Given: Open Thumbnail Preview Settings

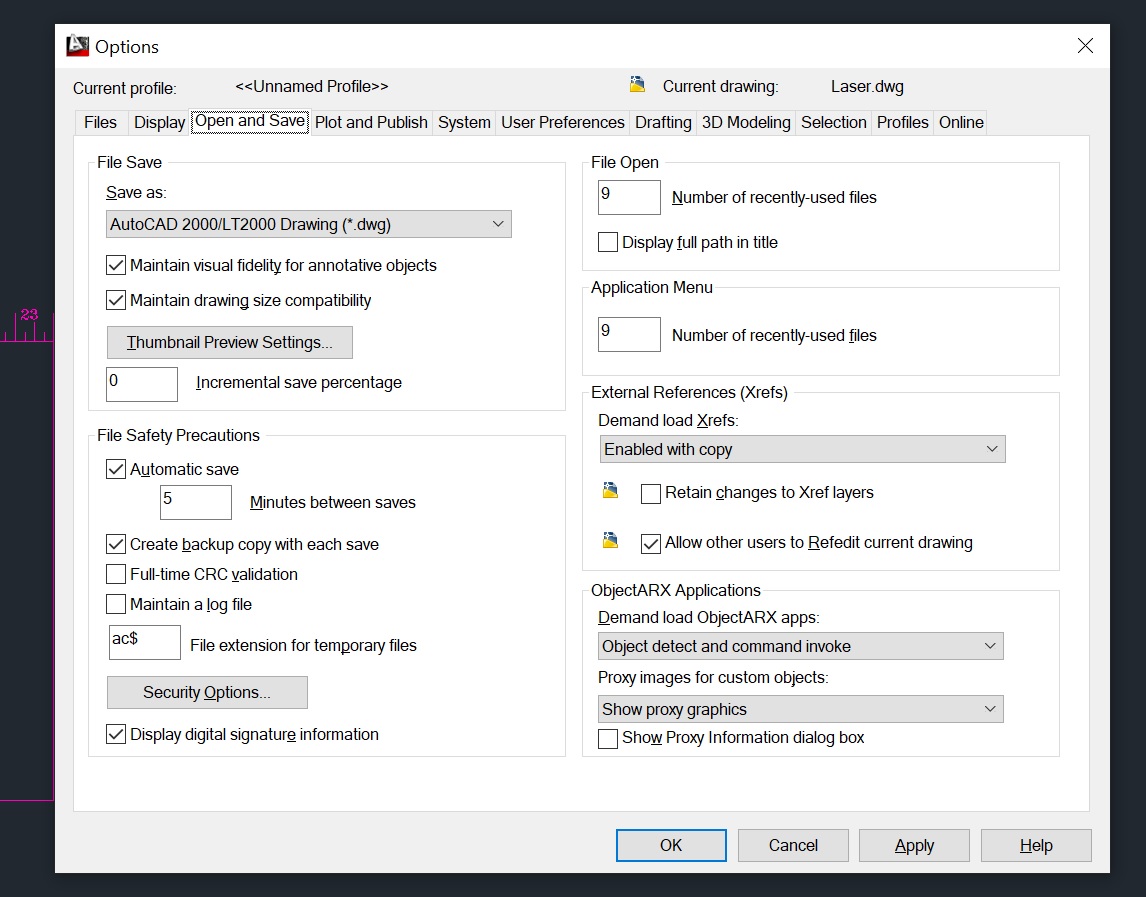Looking at the screenshot, I should click(229, 342).
